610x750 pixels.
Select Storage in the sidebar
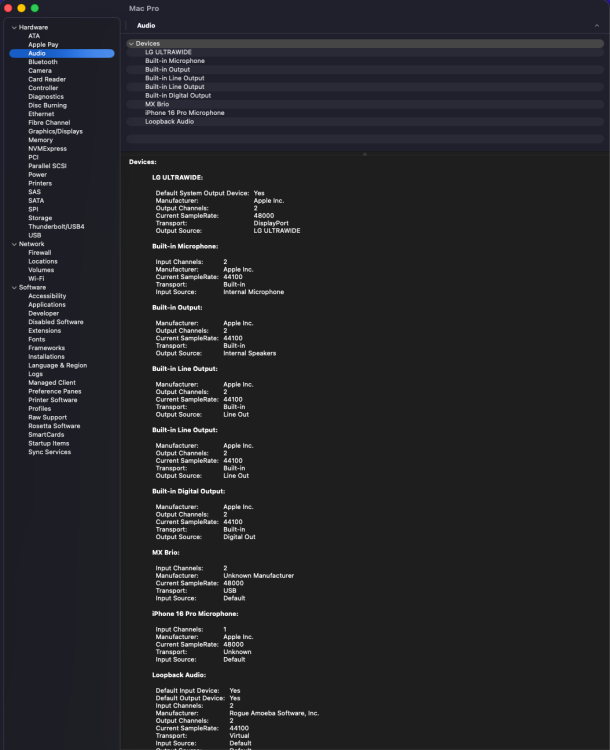[40, 218]
